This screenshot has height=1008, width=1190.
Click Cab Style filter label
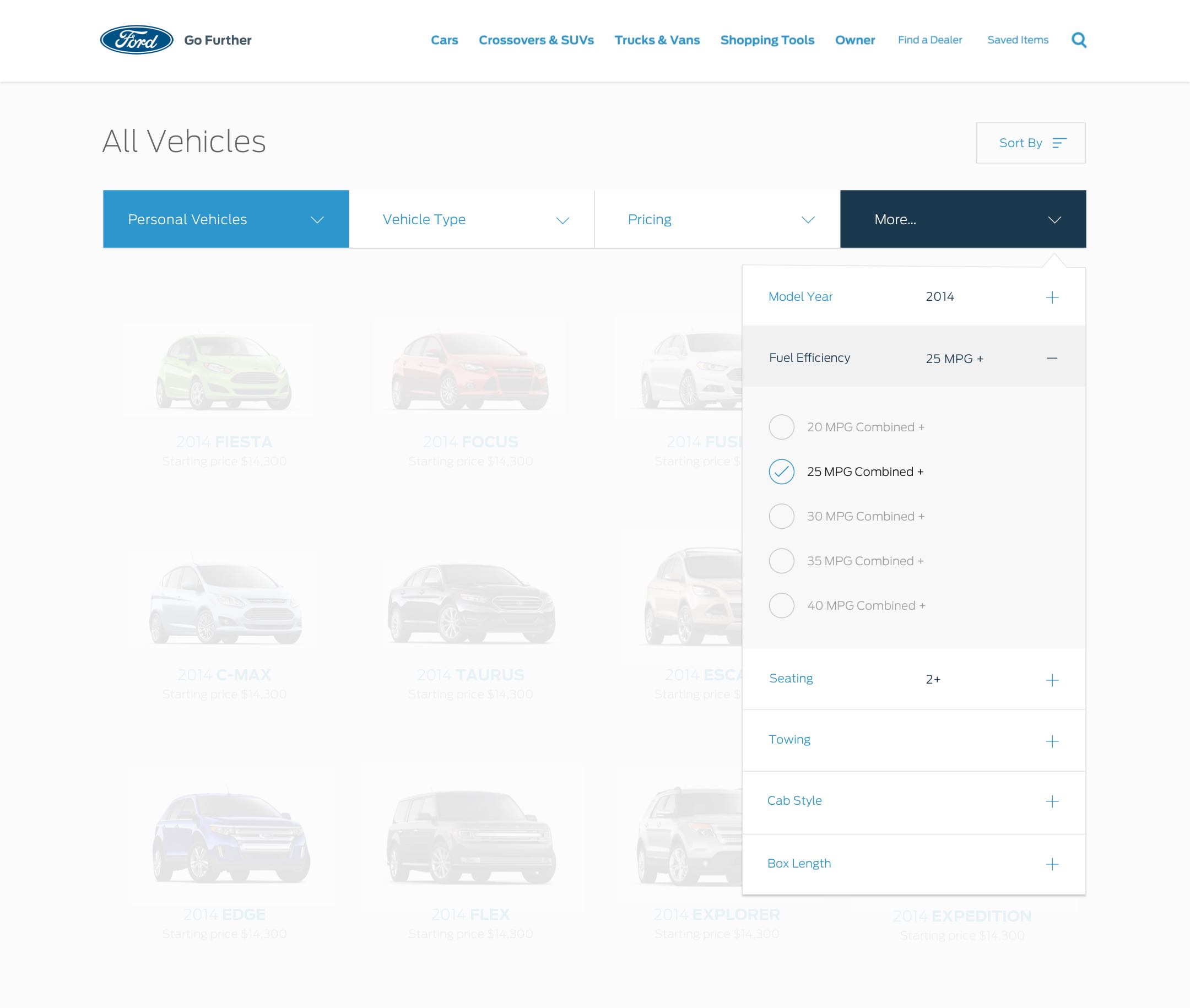(794, 800)
